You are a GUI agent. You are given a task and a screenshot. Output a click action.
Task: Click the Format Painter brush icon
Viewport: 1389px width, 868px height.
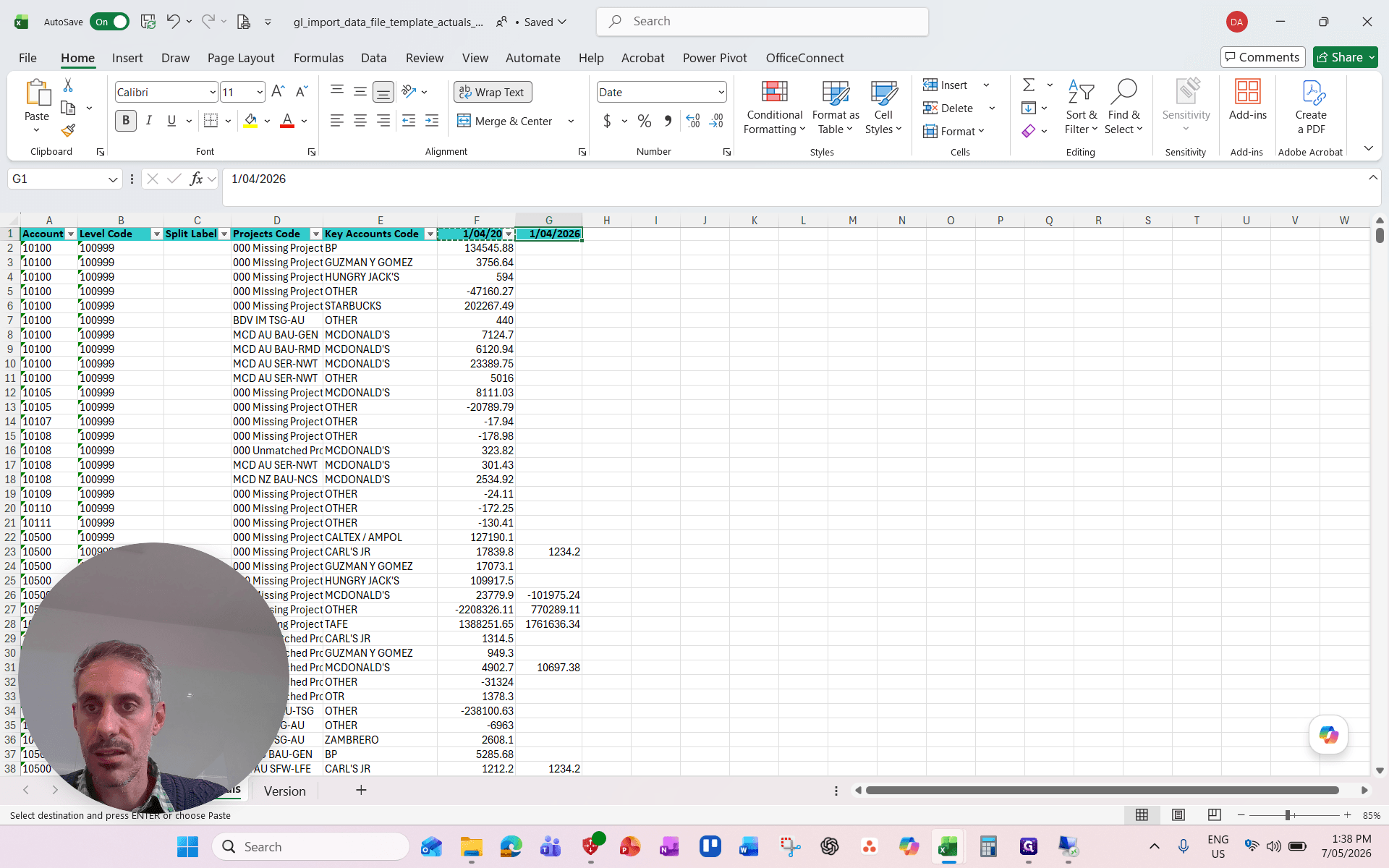coord(68,130)
